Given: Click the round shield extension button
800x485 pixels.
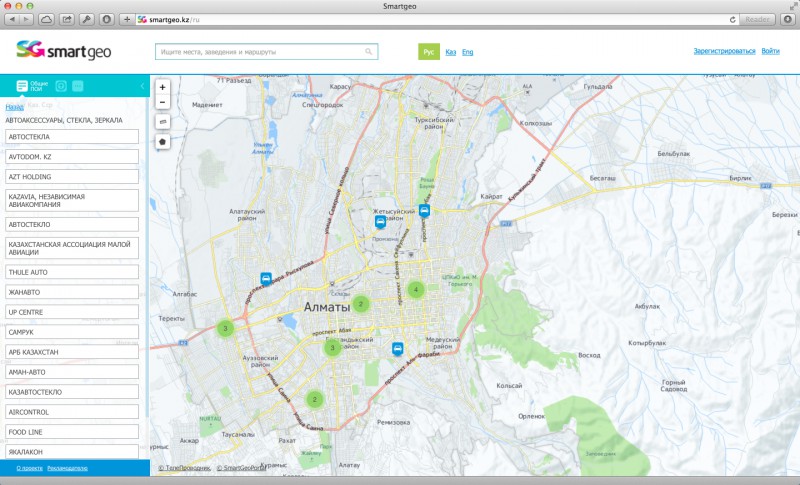Looking at the screenshot, I should [106, 19].
